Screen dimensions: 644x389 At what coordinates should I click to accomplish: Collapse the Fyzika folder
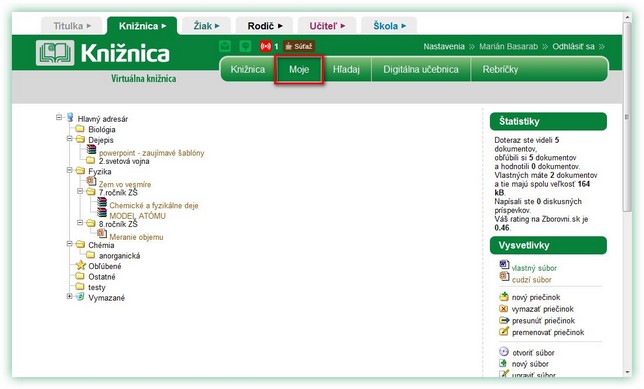[x=69, y=170]
